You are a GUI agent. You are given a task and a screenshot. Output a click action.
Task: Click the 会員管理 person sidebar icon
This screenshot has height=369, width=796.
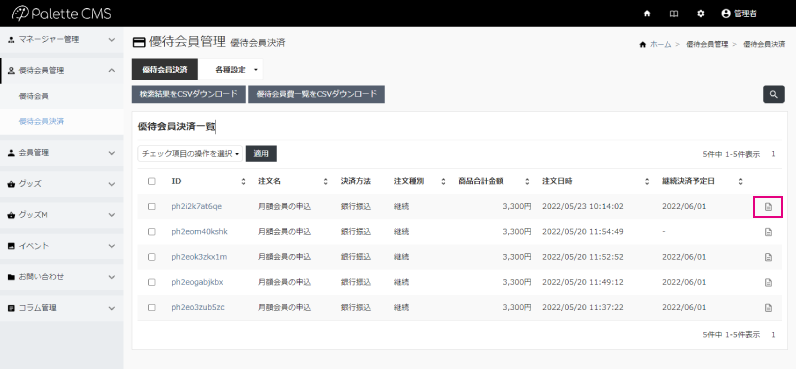(11, 153)
